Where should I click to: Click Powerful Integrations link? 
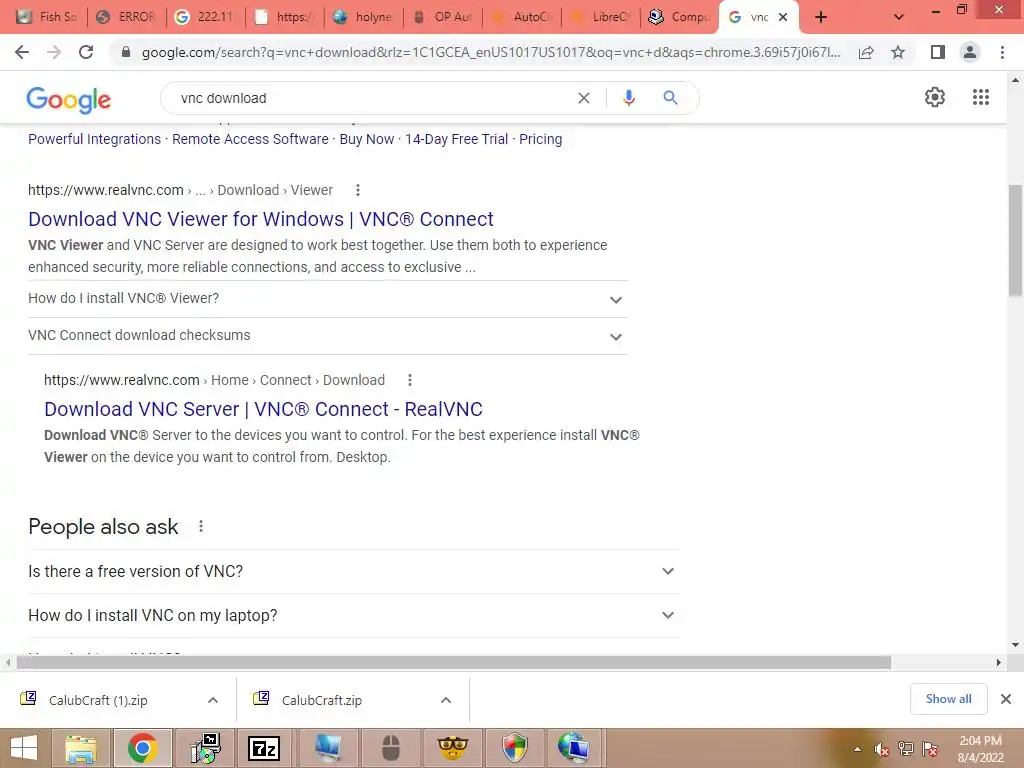95,139
